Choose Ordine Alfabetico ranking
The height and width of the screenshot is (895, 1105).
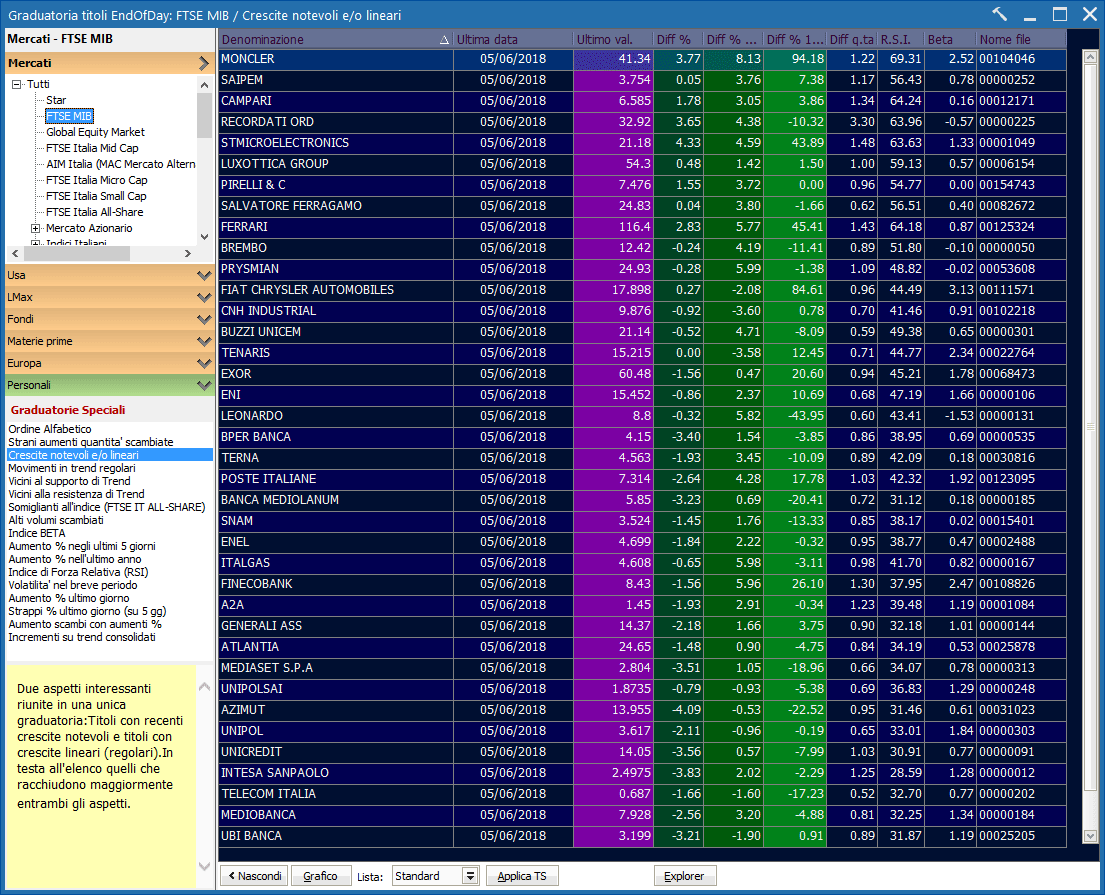[50, 429]
